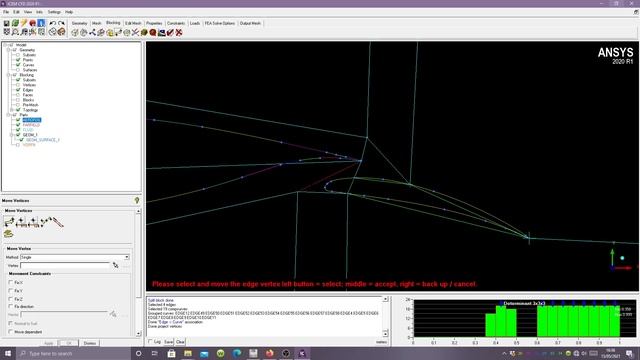640x360 pixels.
Task: Click the Undo arrow icon
Action: (x=52, y=23)
